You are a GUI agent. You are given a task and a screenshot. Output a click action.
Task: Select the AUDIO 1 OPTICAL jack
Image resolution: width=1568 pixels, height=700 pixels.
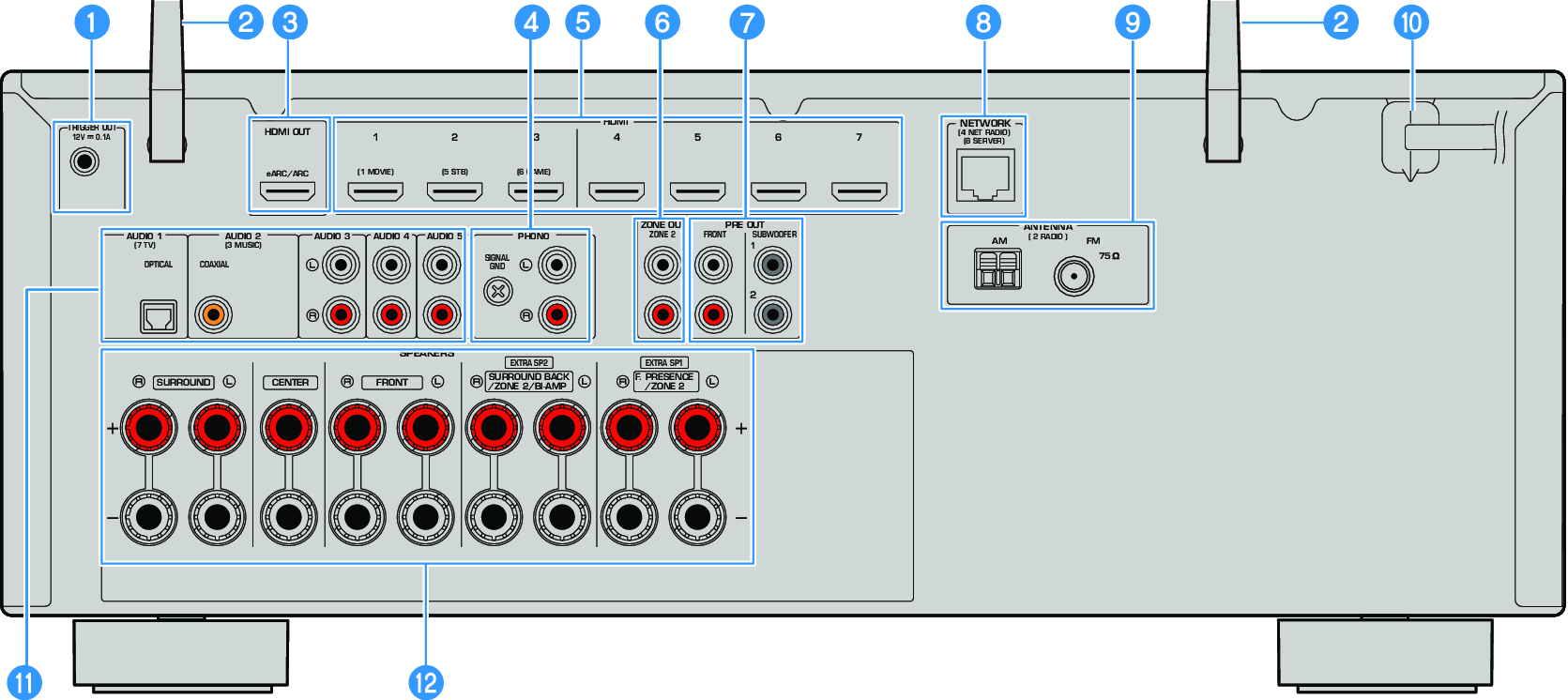158,316
